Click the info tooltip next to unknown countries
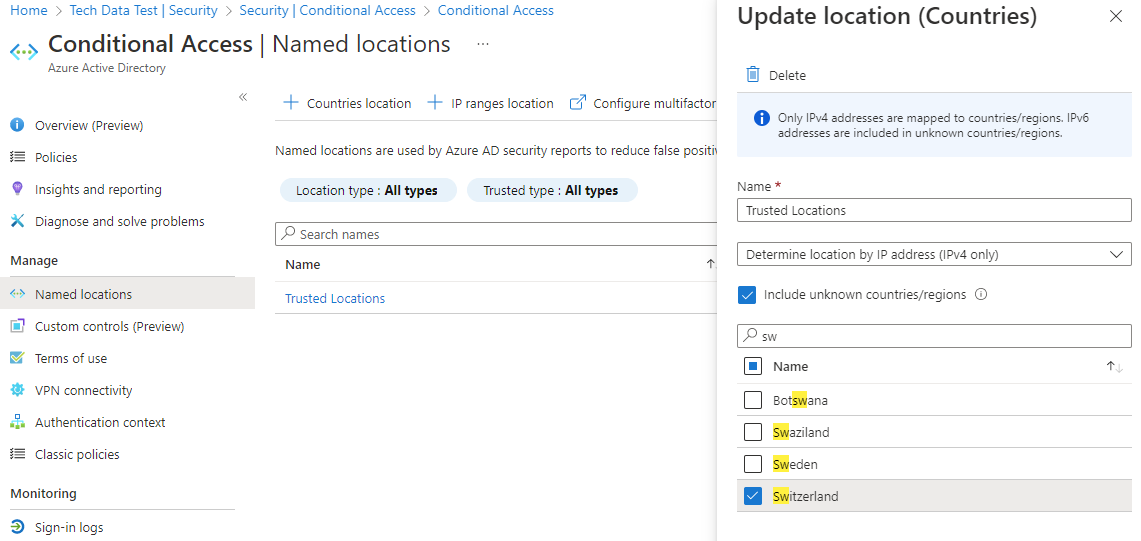 981,295
